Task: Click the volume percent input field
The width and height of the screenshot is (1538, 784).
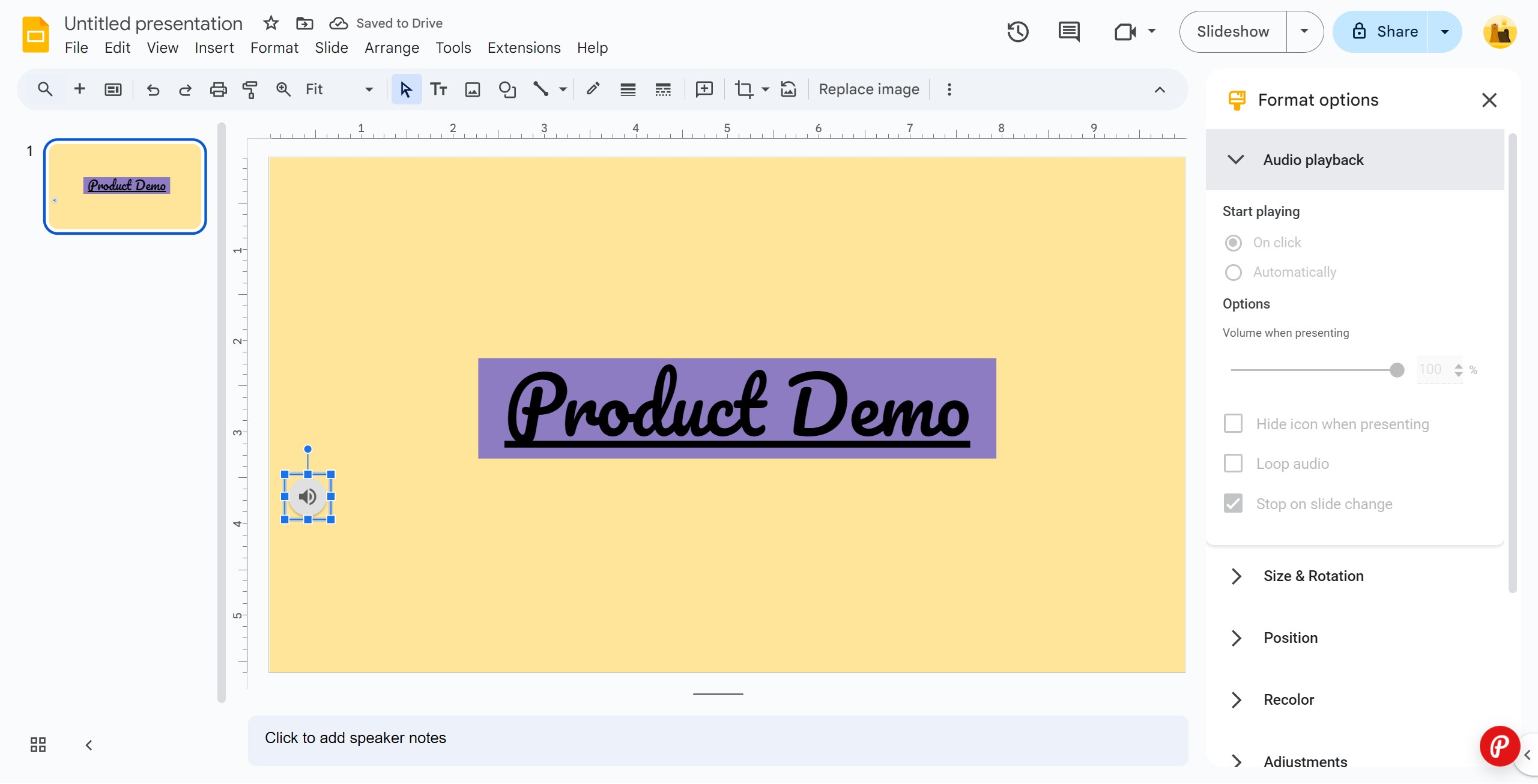Action: tap(1433, 369)
